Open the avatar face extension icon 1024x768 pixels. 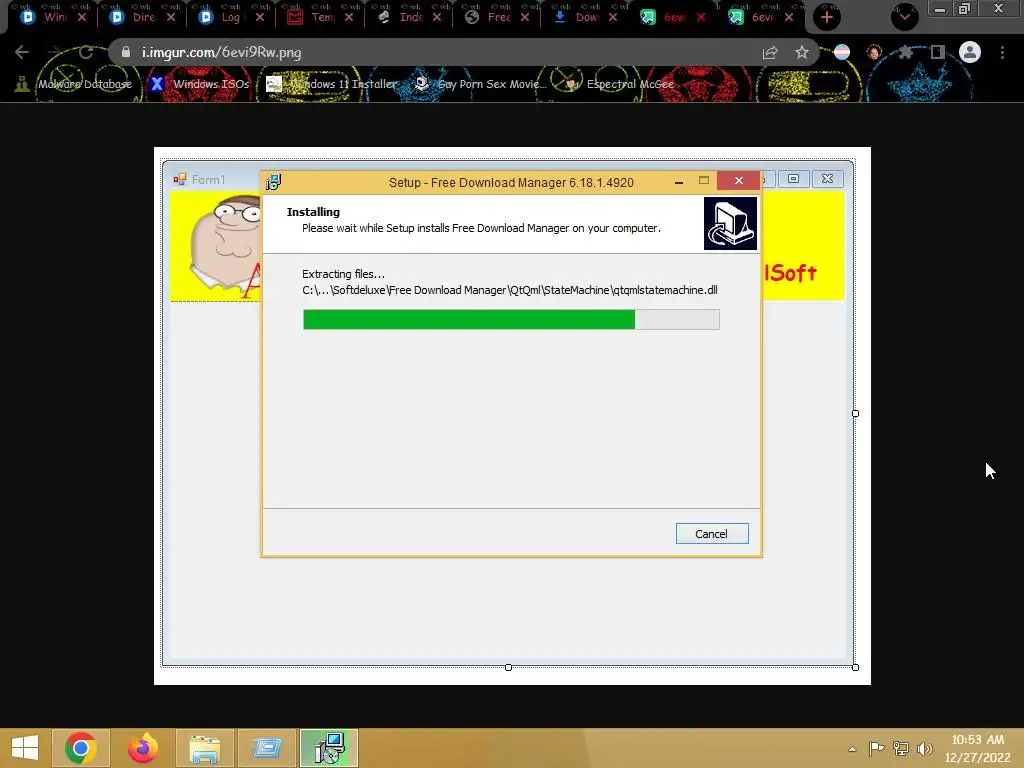coord(874,52)
